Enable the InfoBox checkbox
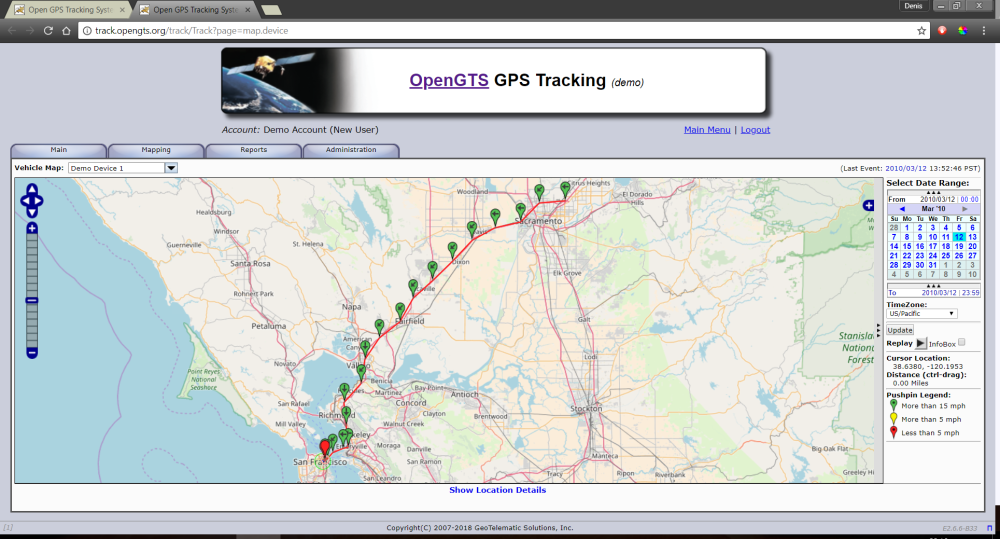The image size is (1000, 539). pos(962,343)
